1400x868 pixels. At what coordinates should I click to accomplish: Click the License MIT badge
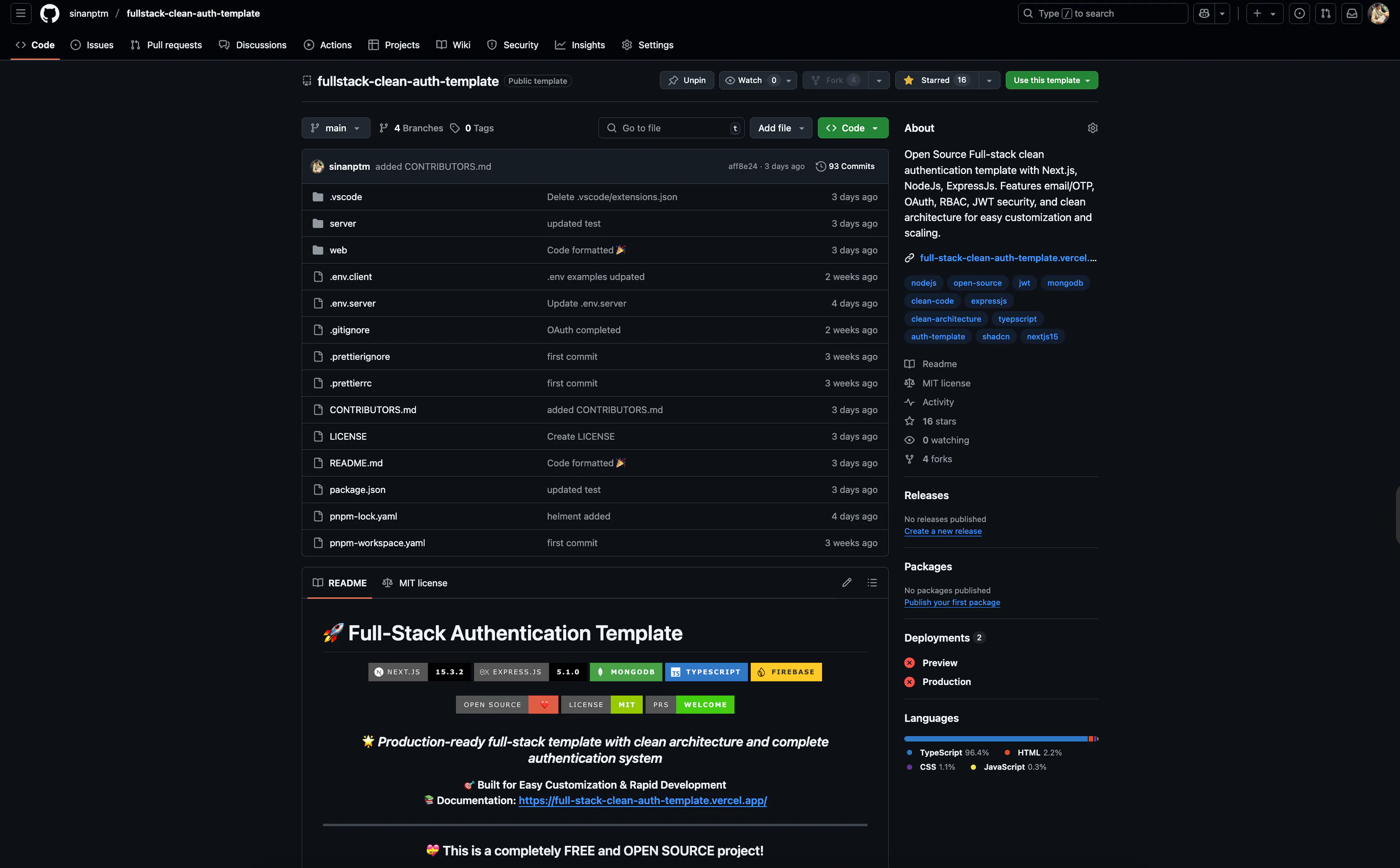coord(602,704)
